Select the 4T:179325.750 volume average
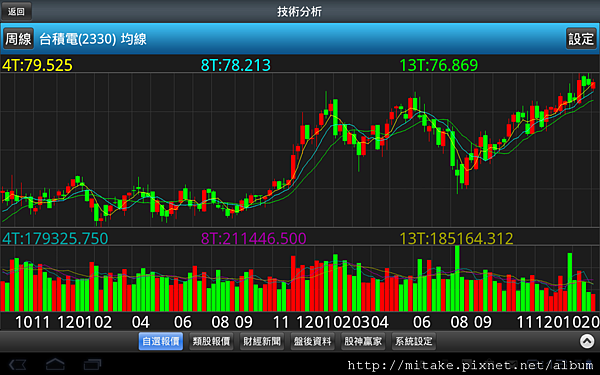The width and height of the screenshot is (600, 375). point(55,238)
